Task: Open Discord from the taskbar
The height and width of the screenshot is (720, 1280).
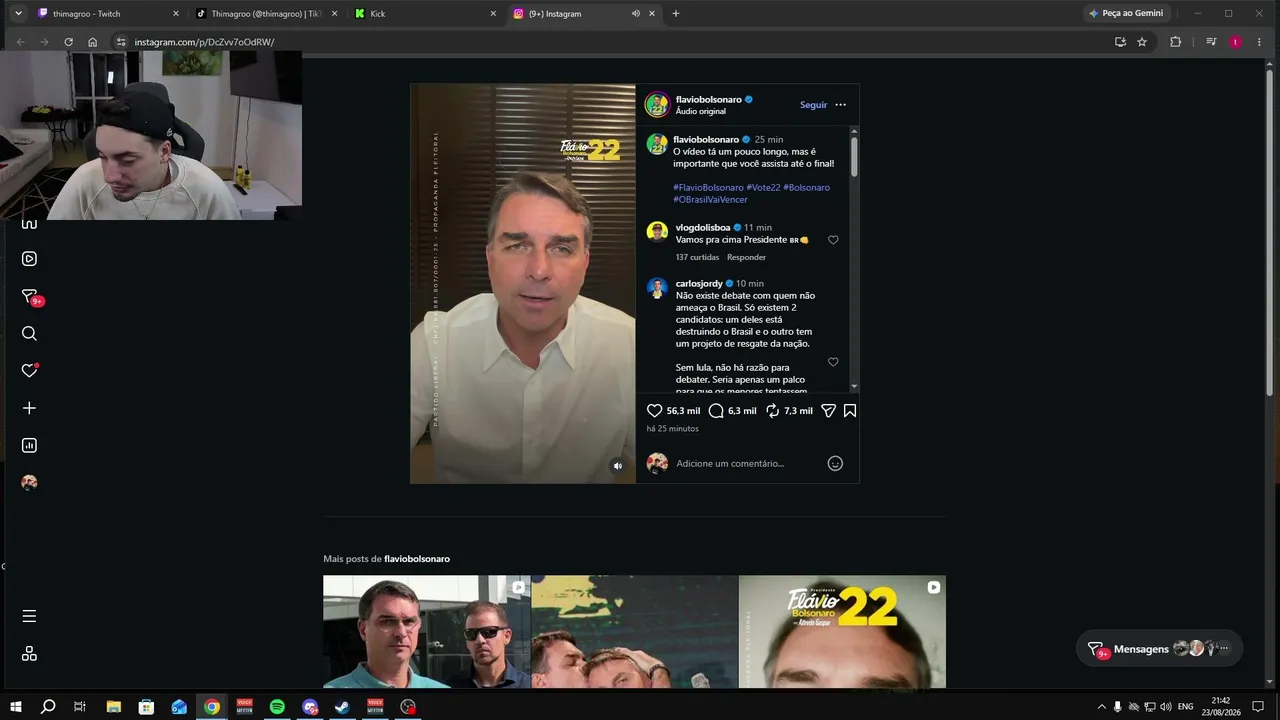Action: tap(310, 707)
